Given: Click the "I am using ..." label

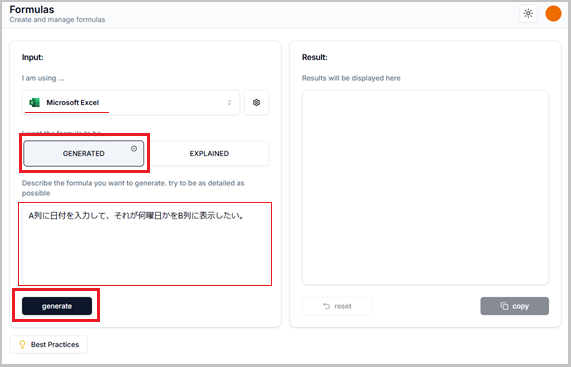Looking at the screenshot, I should coord(43,78).
